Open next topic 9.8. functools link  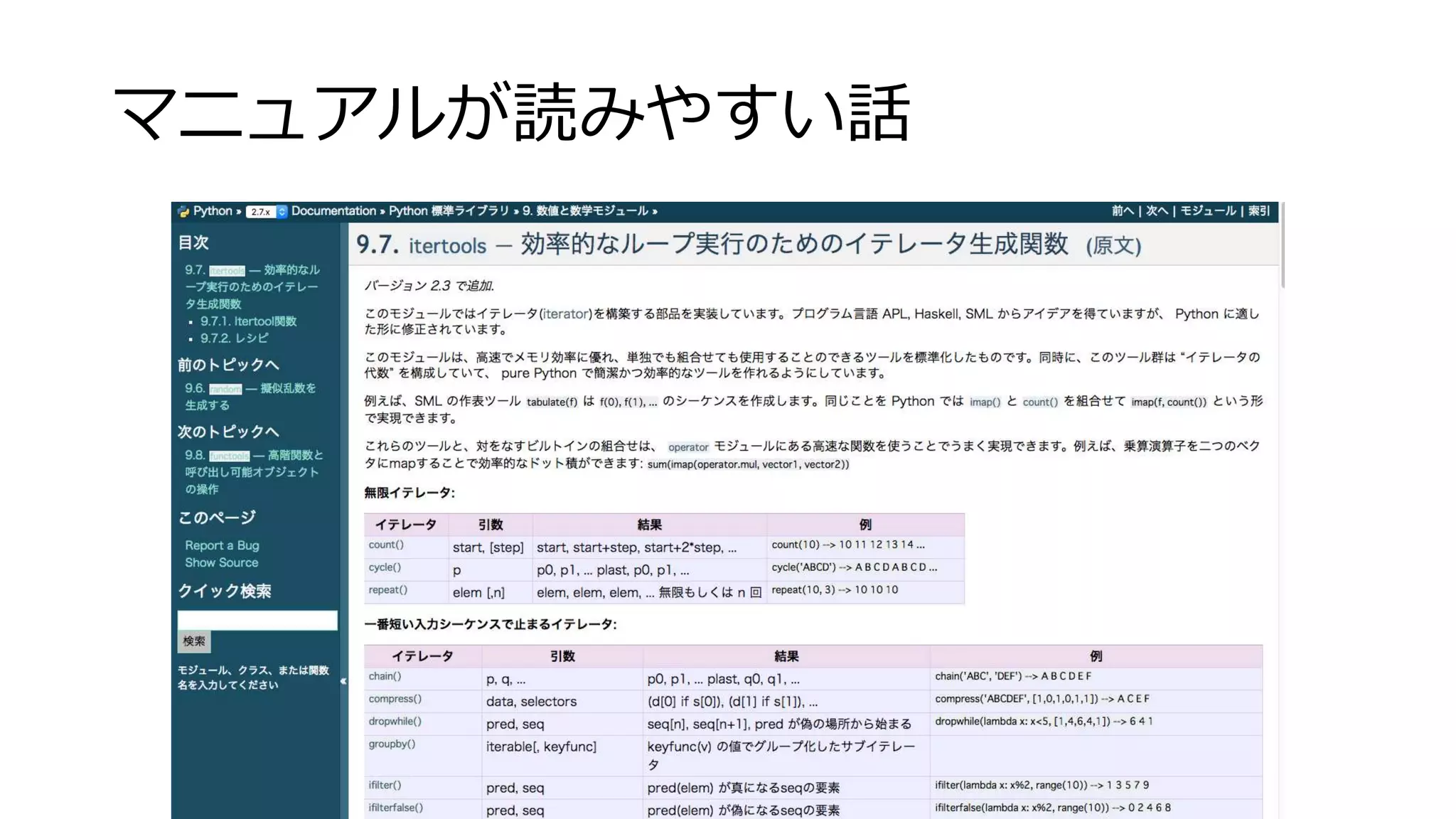pos(254,472)
